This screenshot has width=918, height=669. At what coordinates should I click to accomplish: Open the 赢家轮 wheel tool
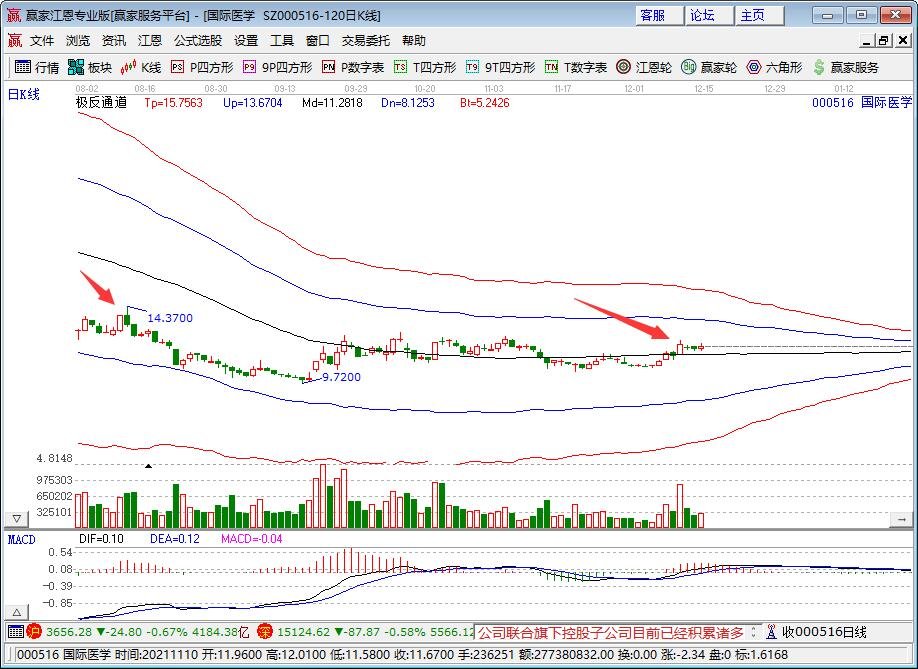pyautogui.click(x=709, y=67)
